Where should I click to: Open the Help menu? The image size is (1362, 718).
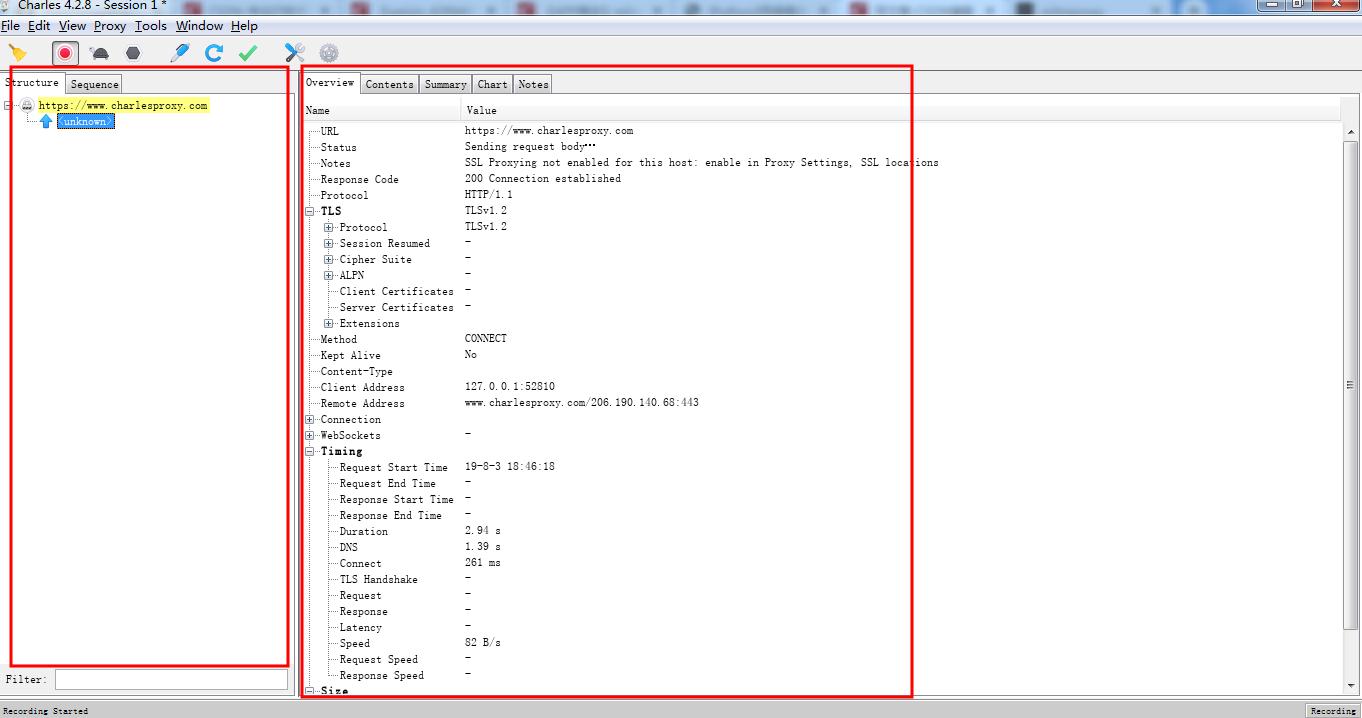click(244, 26)
